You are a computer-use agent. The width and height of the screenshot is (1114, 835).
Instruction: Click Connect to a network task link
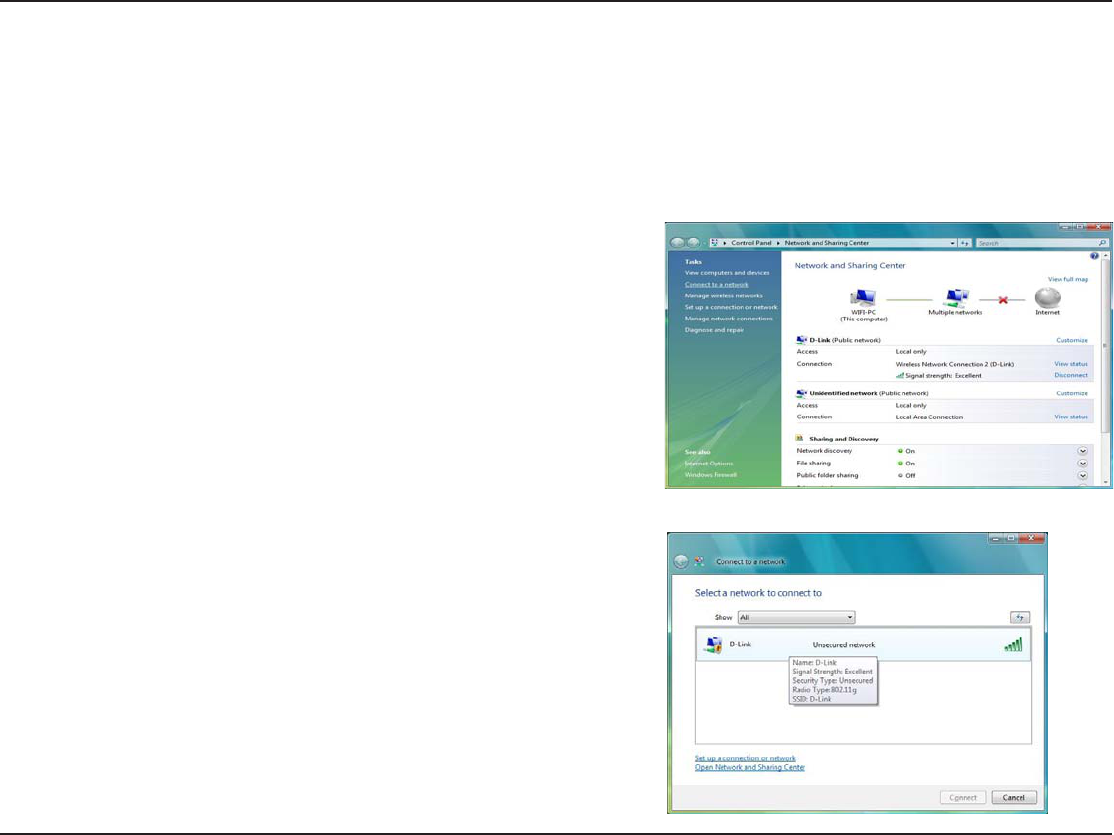click(716, 284)
